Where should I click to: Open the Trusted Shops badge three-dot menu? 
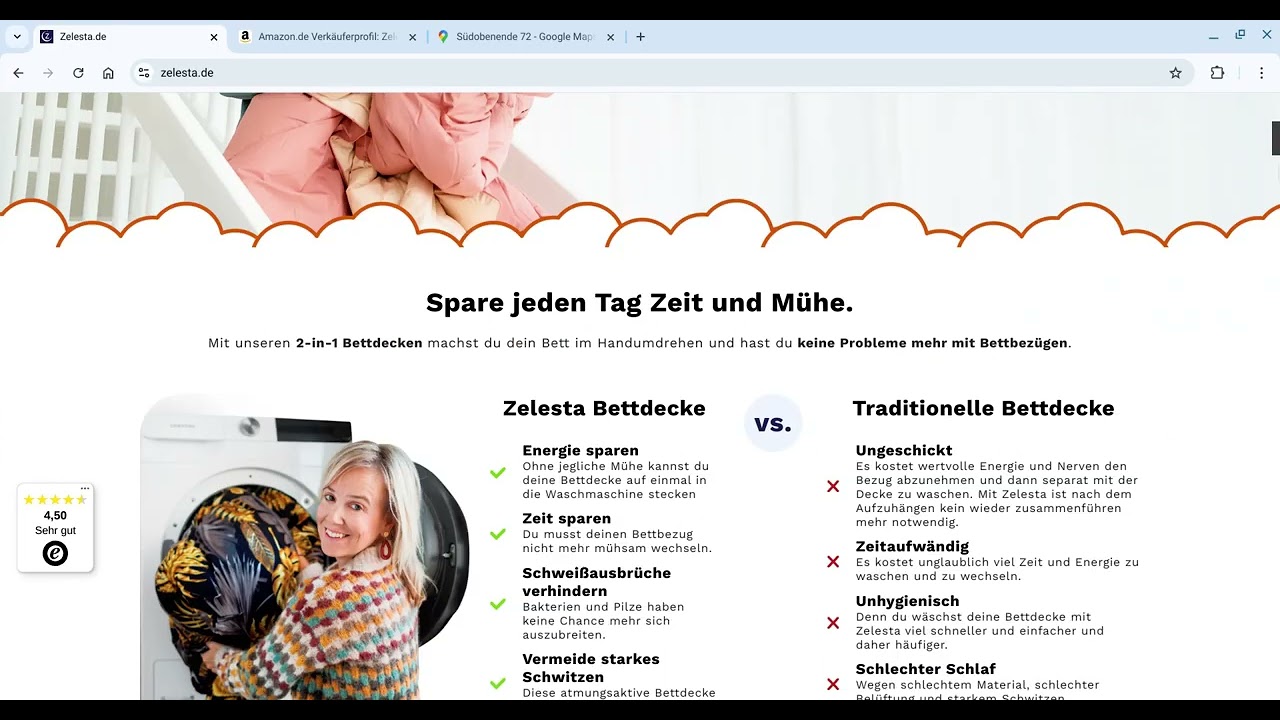[x=85, y=489]
